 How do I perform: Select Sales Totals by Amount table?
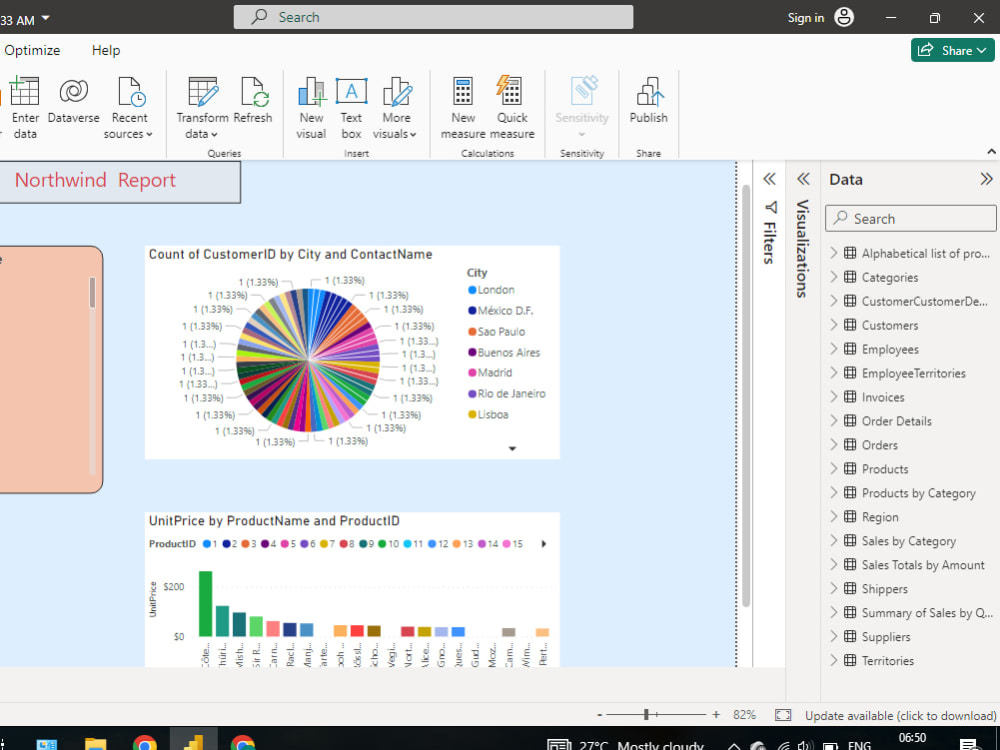click(x=923, y=565)
